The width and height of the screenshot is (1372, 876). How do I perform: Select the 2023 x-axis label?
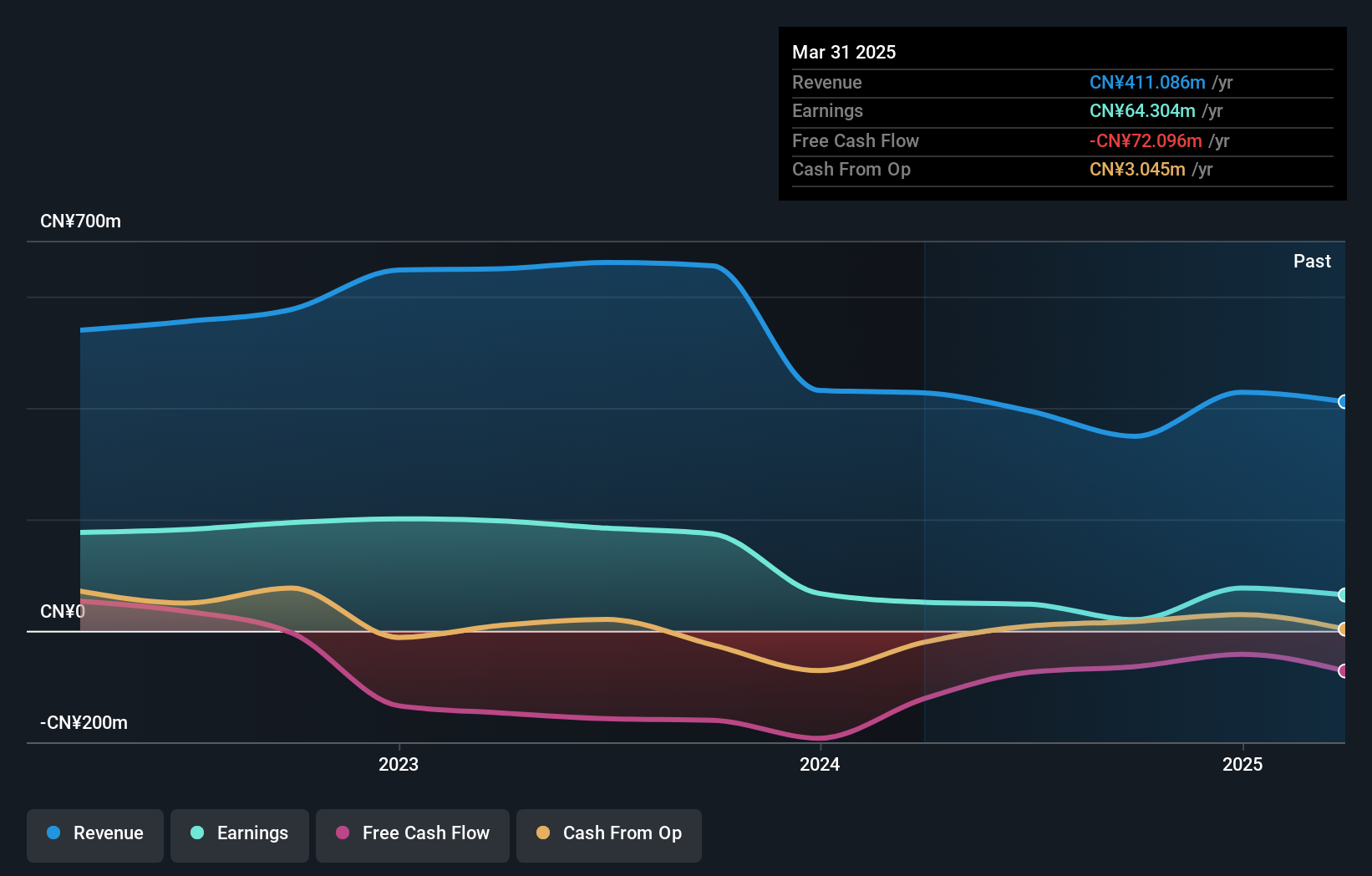coord(399,765)
